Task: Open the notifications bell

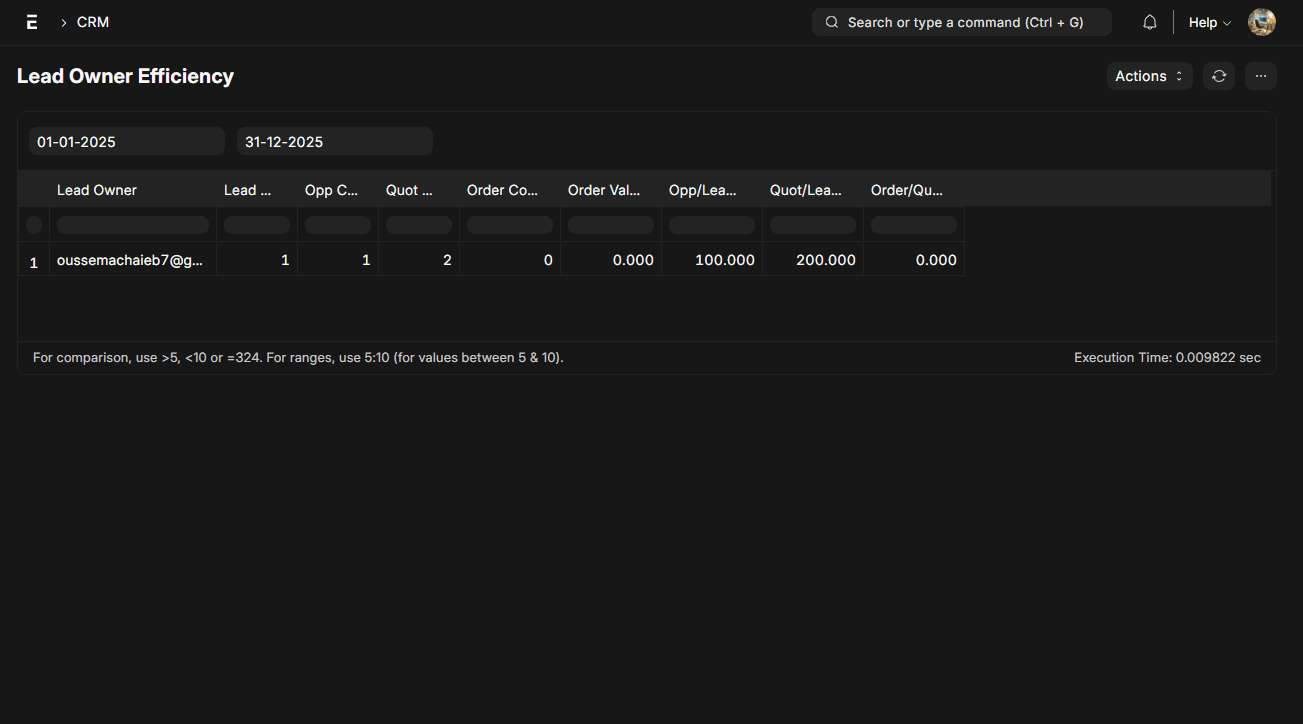Action: [1150, 22]
